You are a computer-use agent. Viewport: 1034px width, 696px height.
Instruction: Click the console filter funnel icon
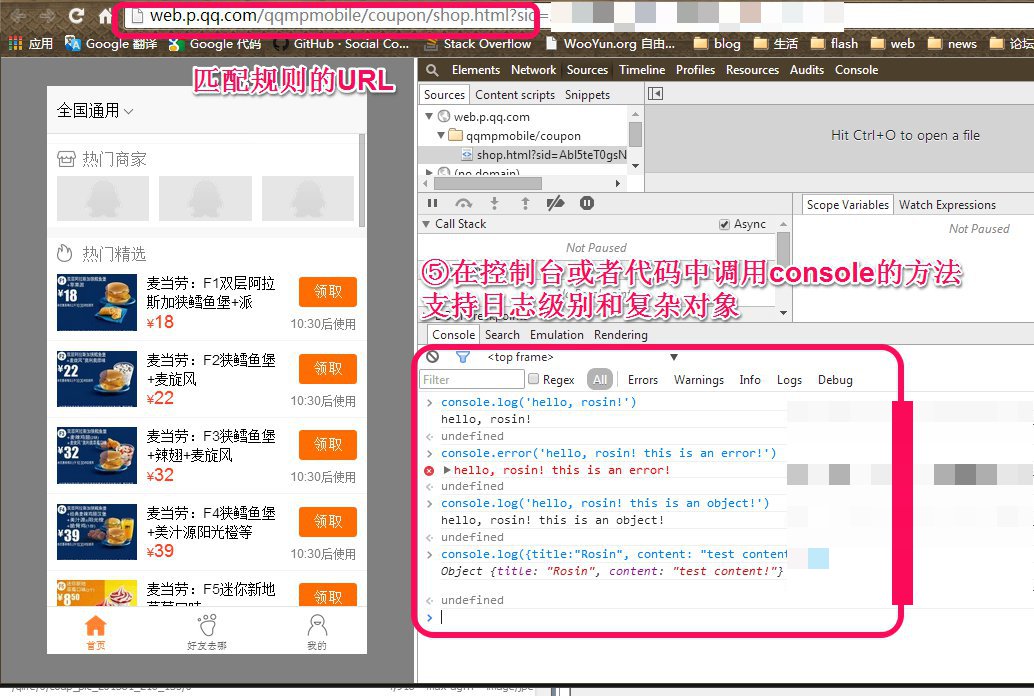pos(463,357)
